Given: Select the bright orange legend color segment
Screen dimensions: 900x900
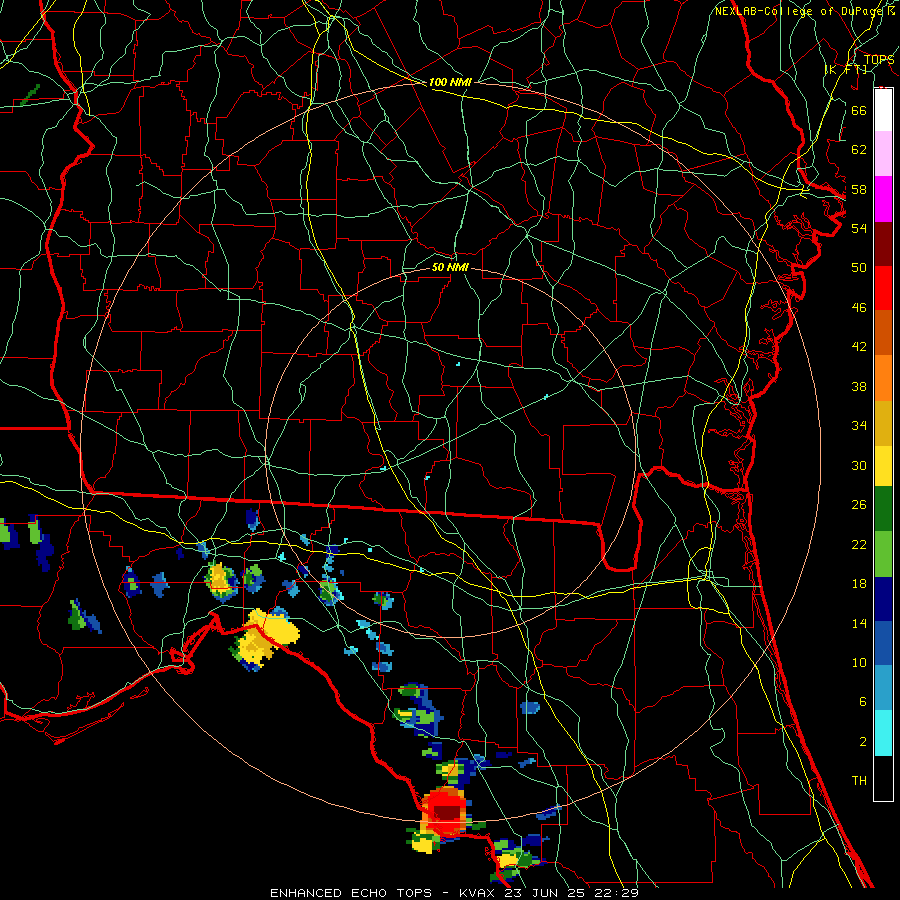Looking at the screenshot, I should pos(883,378).
